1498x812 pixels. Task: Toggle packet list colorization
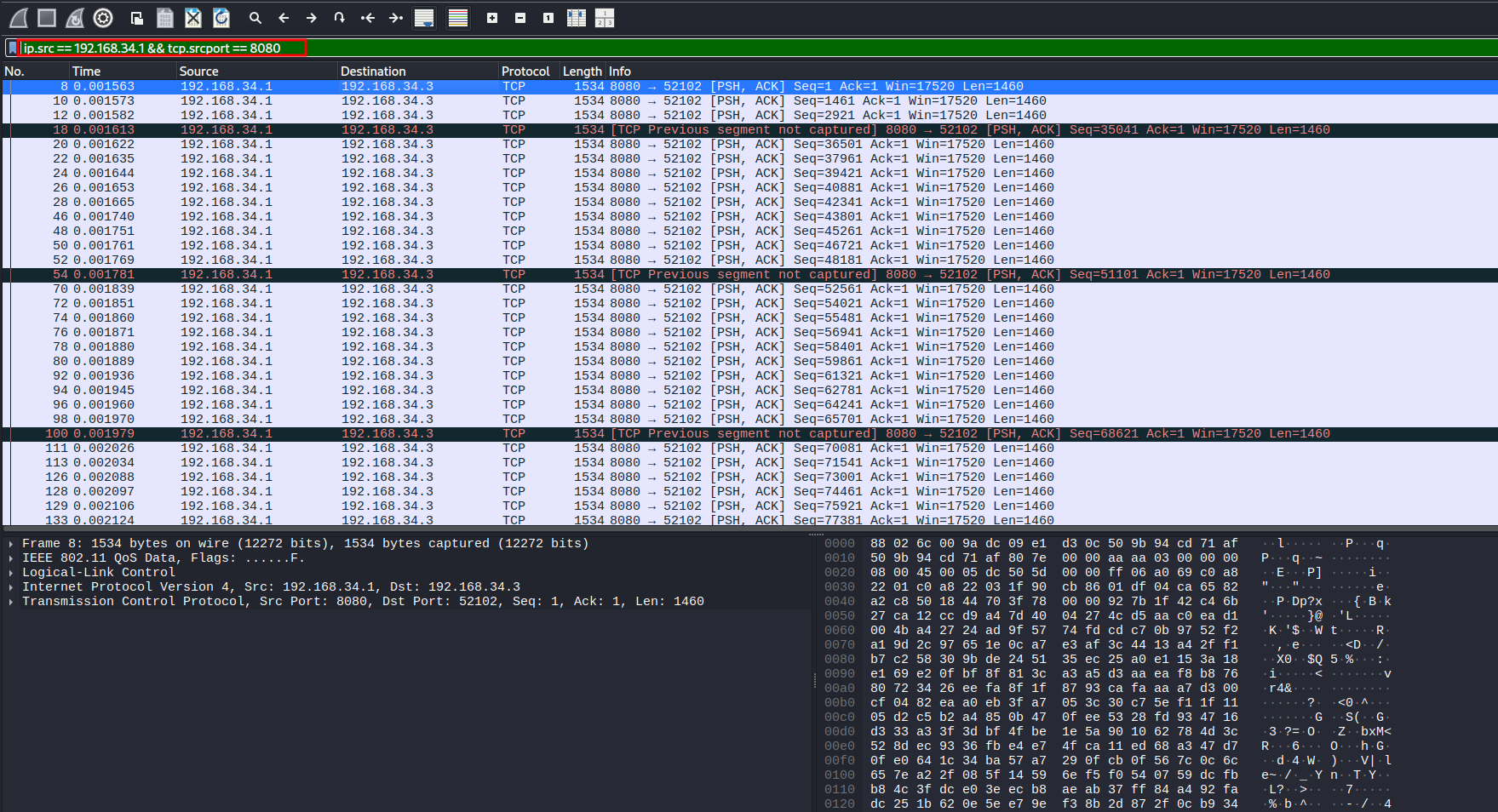point(458,17)
